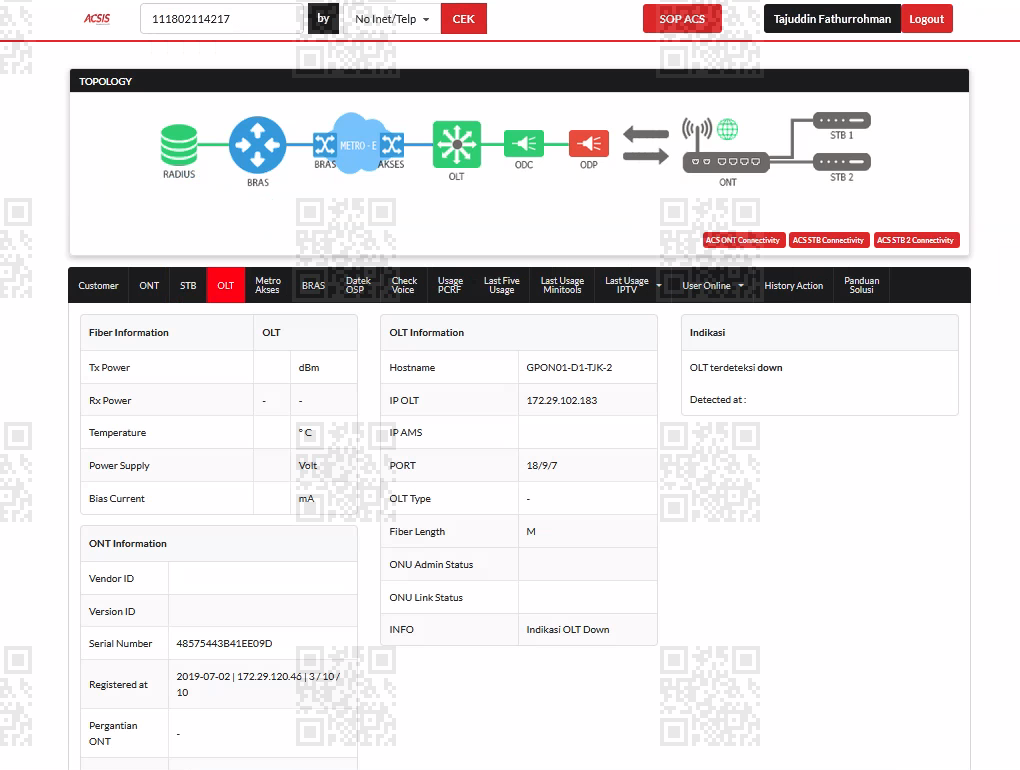The height and width of the screenshot is (770, 1020).
Task: Select the active OLT tab
Action: pyautogui.click(x=226, y=285)
